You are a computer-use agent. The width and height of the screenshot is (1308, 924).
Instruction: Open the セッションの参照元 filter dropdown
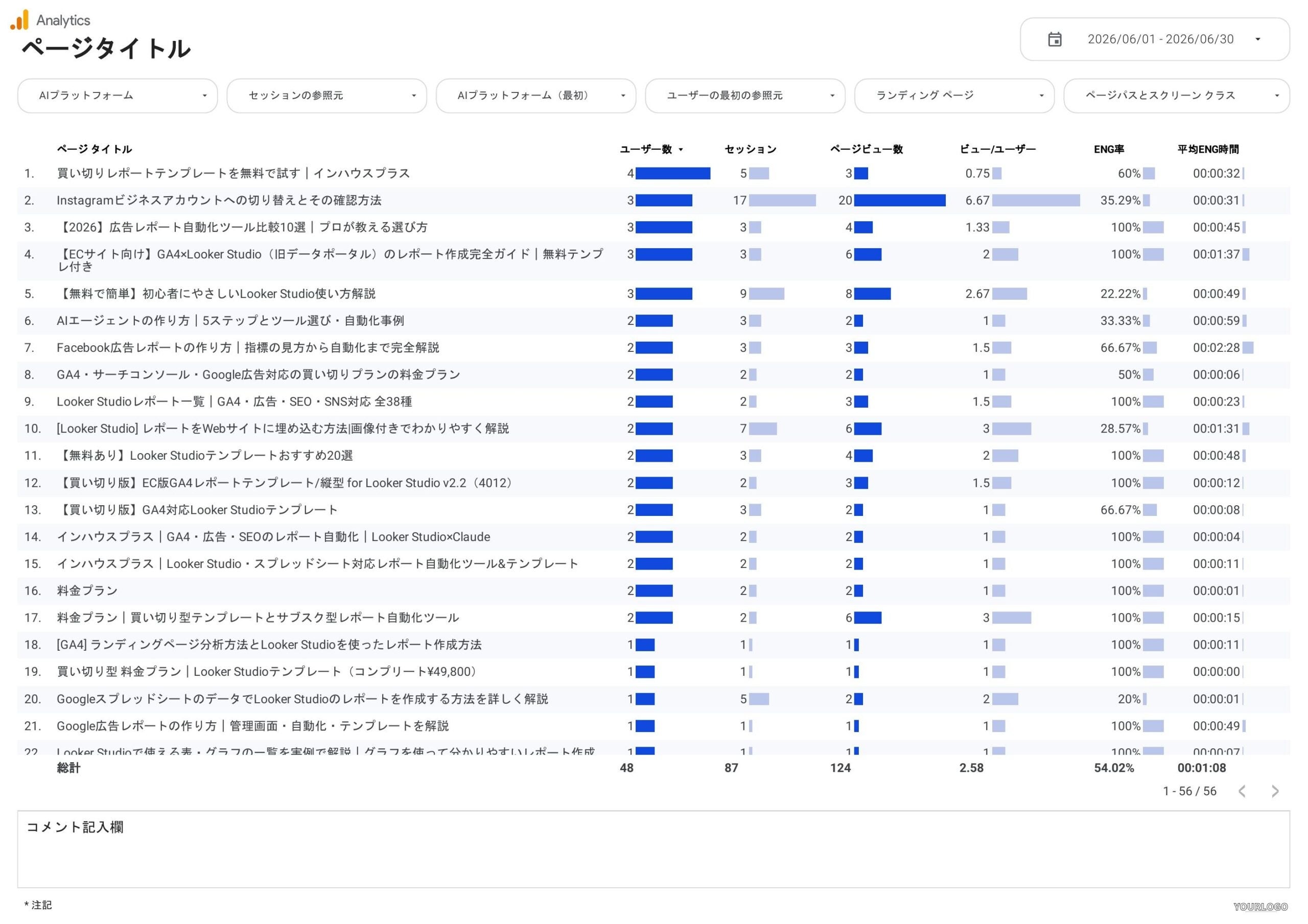(x=326, y=96)
